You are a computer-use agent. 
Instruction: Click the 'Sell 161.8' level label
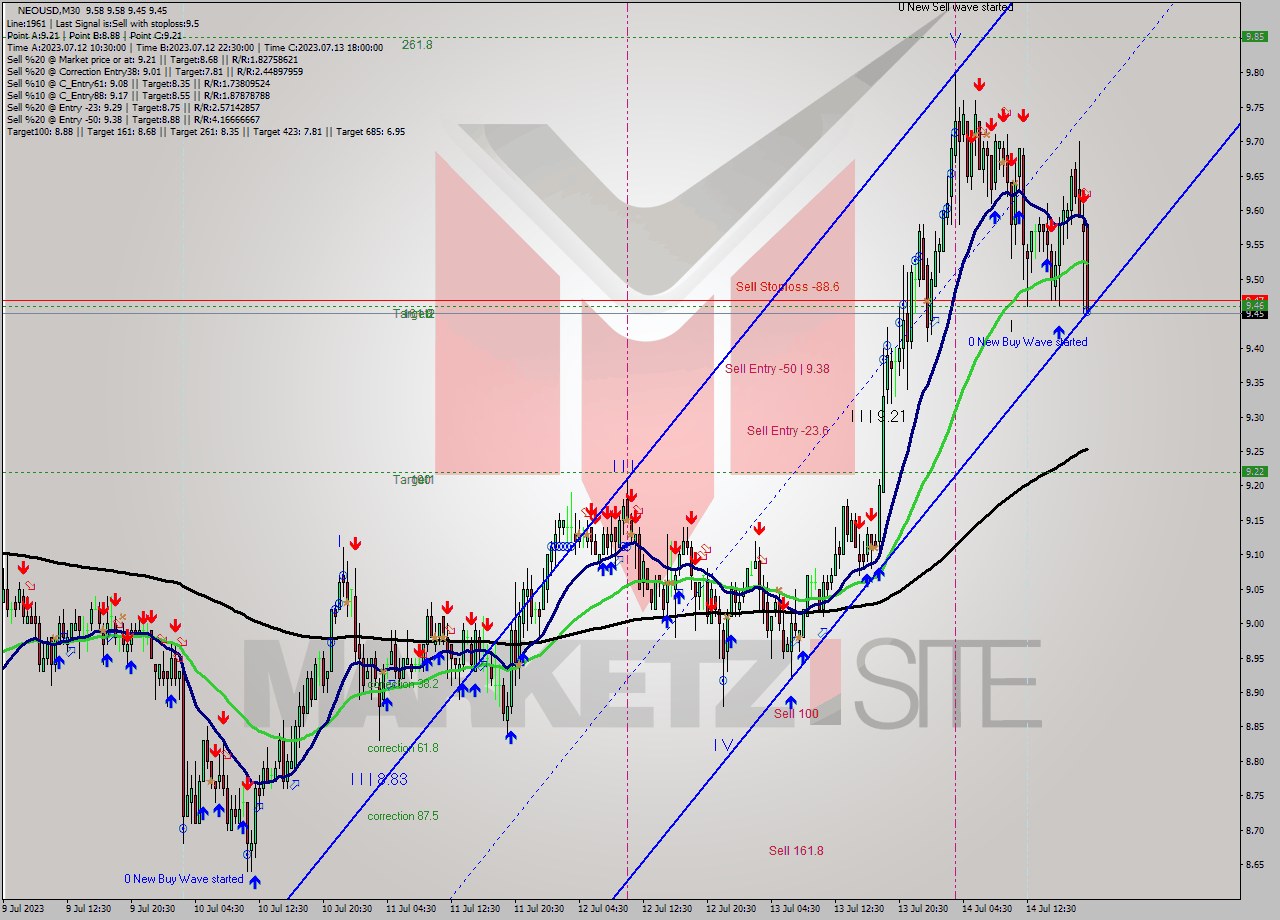(796, 851)
